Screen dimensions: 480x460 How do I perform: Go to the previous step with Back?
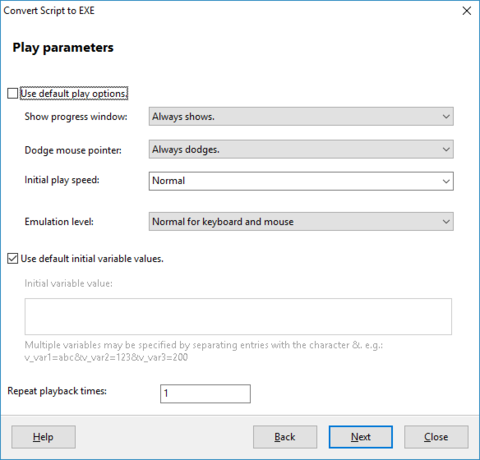click(285, 437)
